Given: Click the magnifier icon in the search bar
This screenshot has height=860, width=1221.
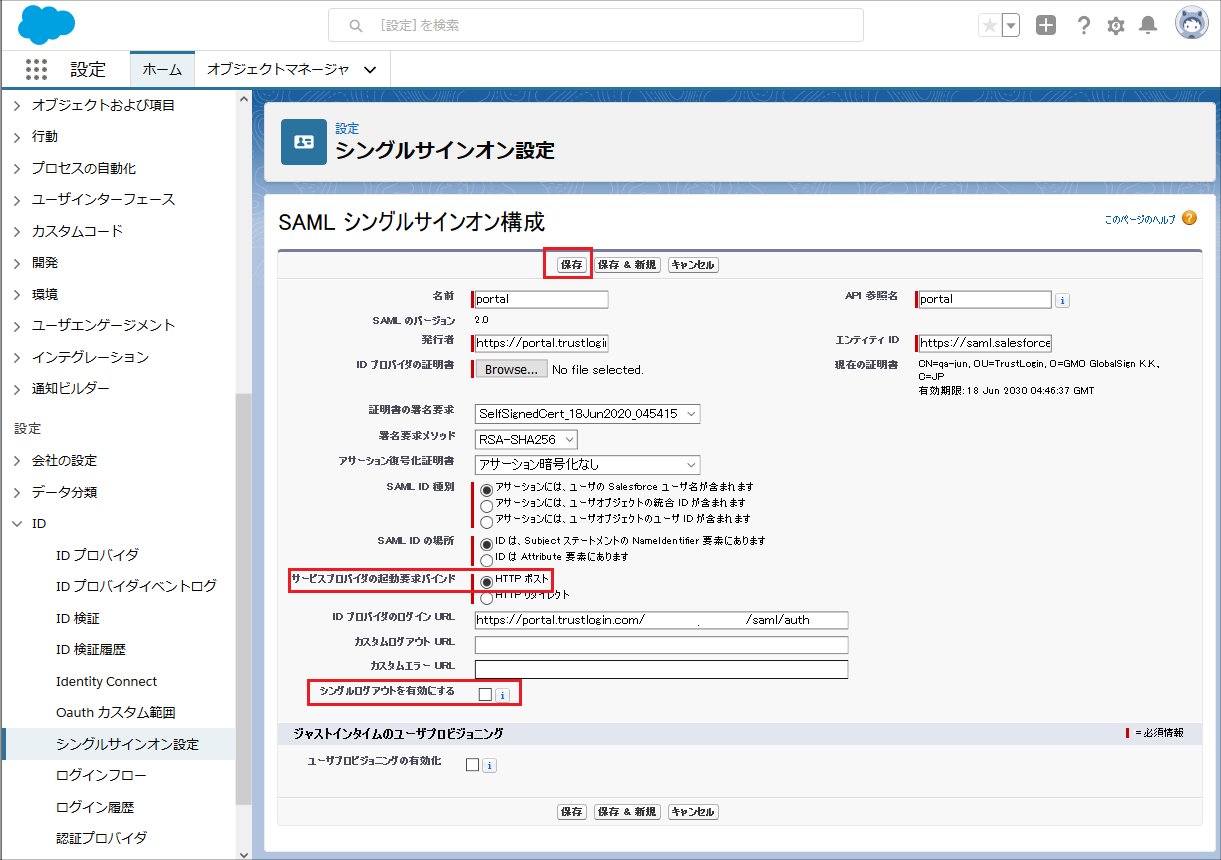Looking at the screenshot, I should coord(355,25).
